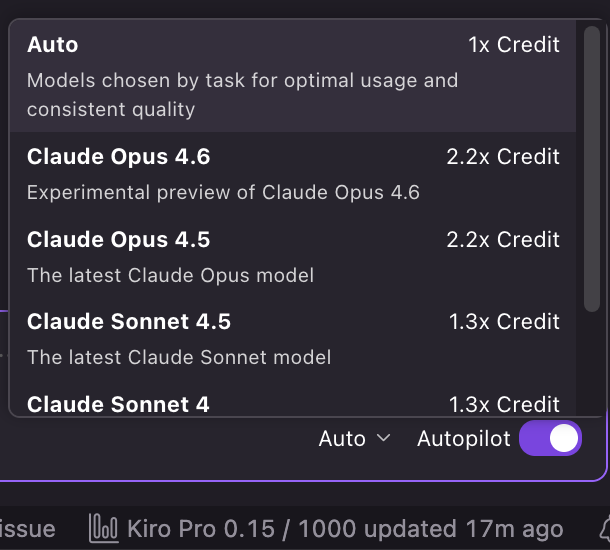Click the 1x Credit label for Auto
Viewport: 610px width, 550px height.
click(x=514, y=45)
